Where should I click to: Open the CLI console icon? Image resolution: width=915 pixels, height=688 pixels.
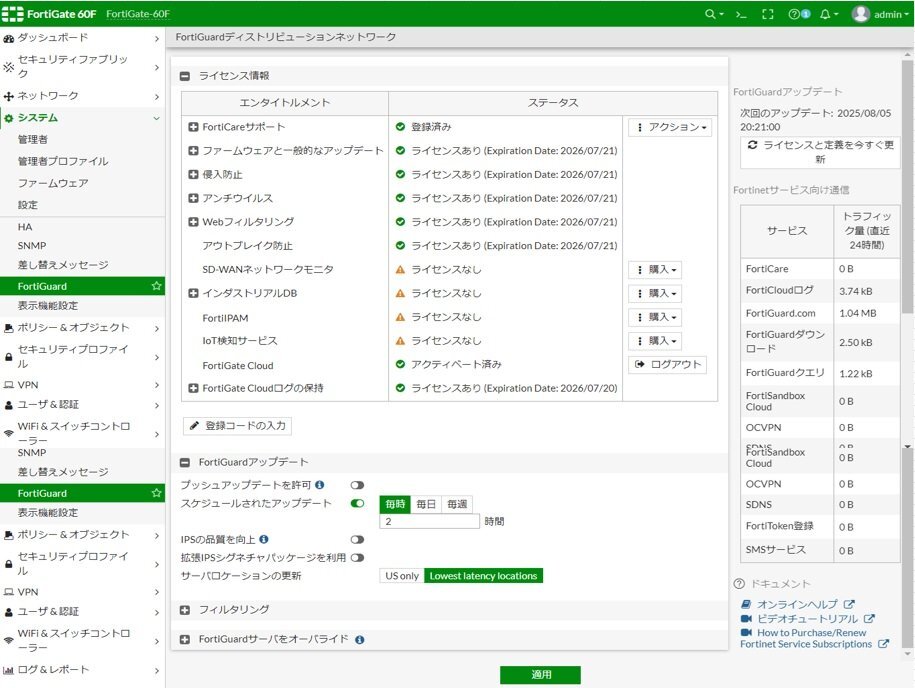[x=741, y=14]
